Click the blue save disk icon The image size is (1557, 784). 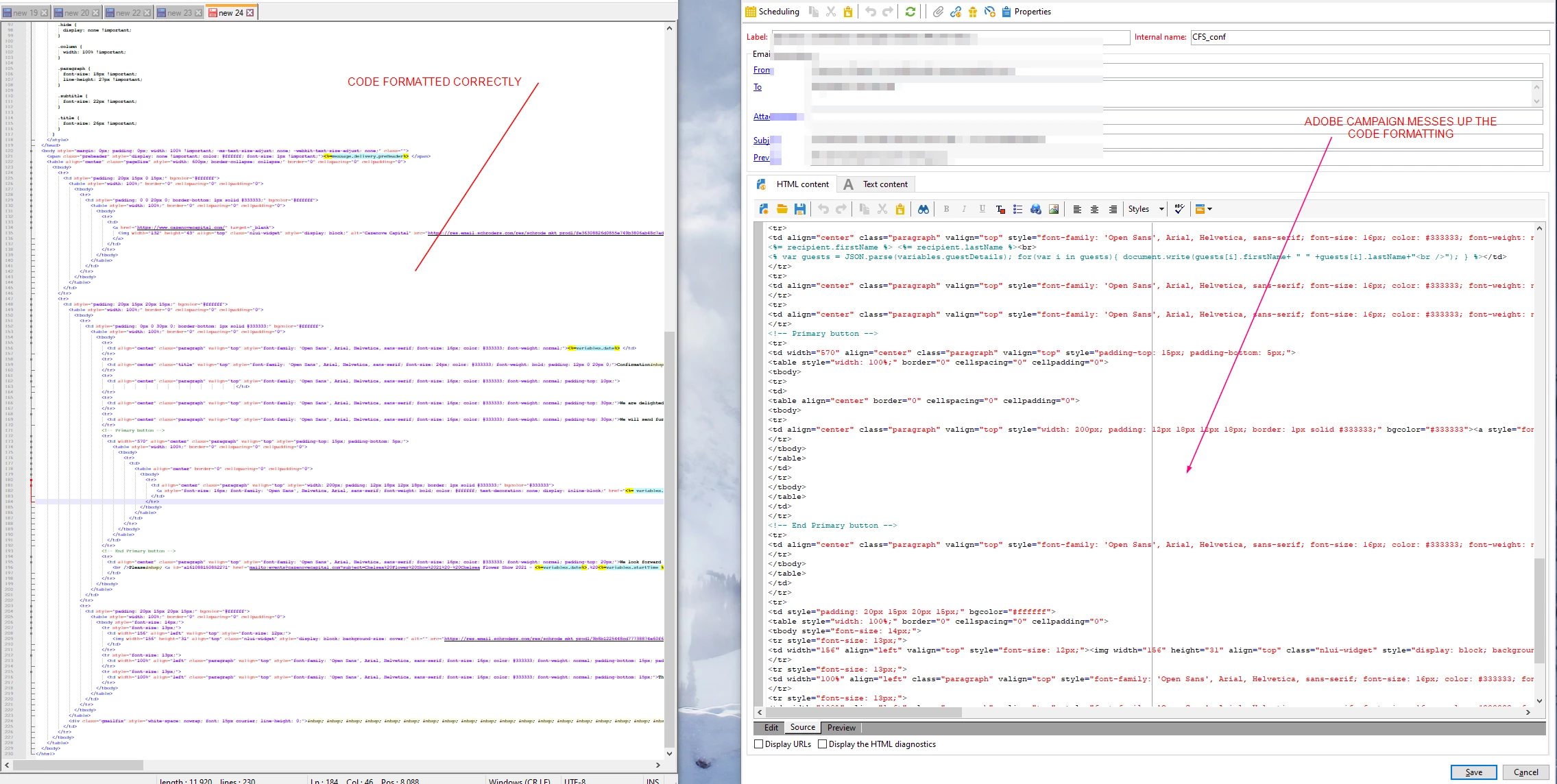click(x=799, y=209)
